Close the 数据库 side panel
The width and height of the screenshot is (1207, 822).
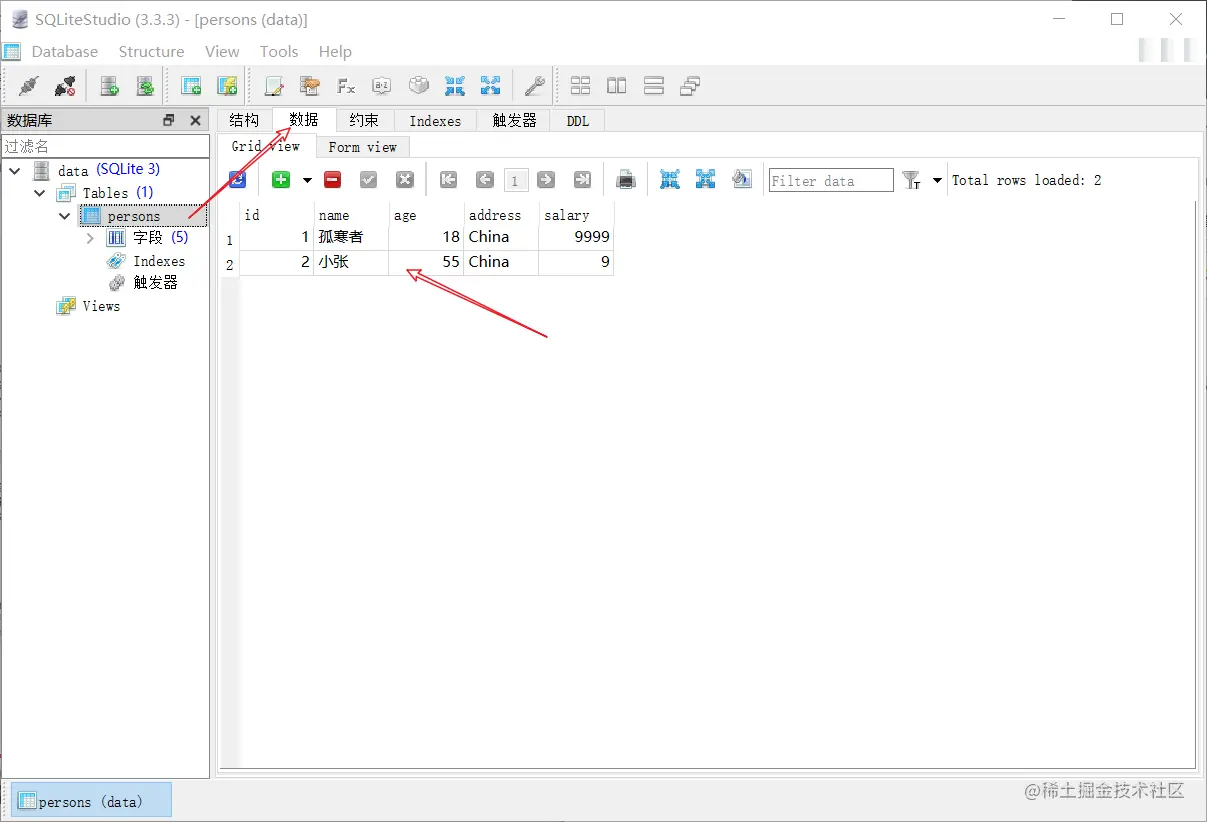(x=195, y=120)
